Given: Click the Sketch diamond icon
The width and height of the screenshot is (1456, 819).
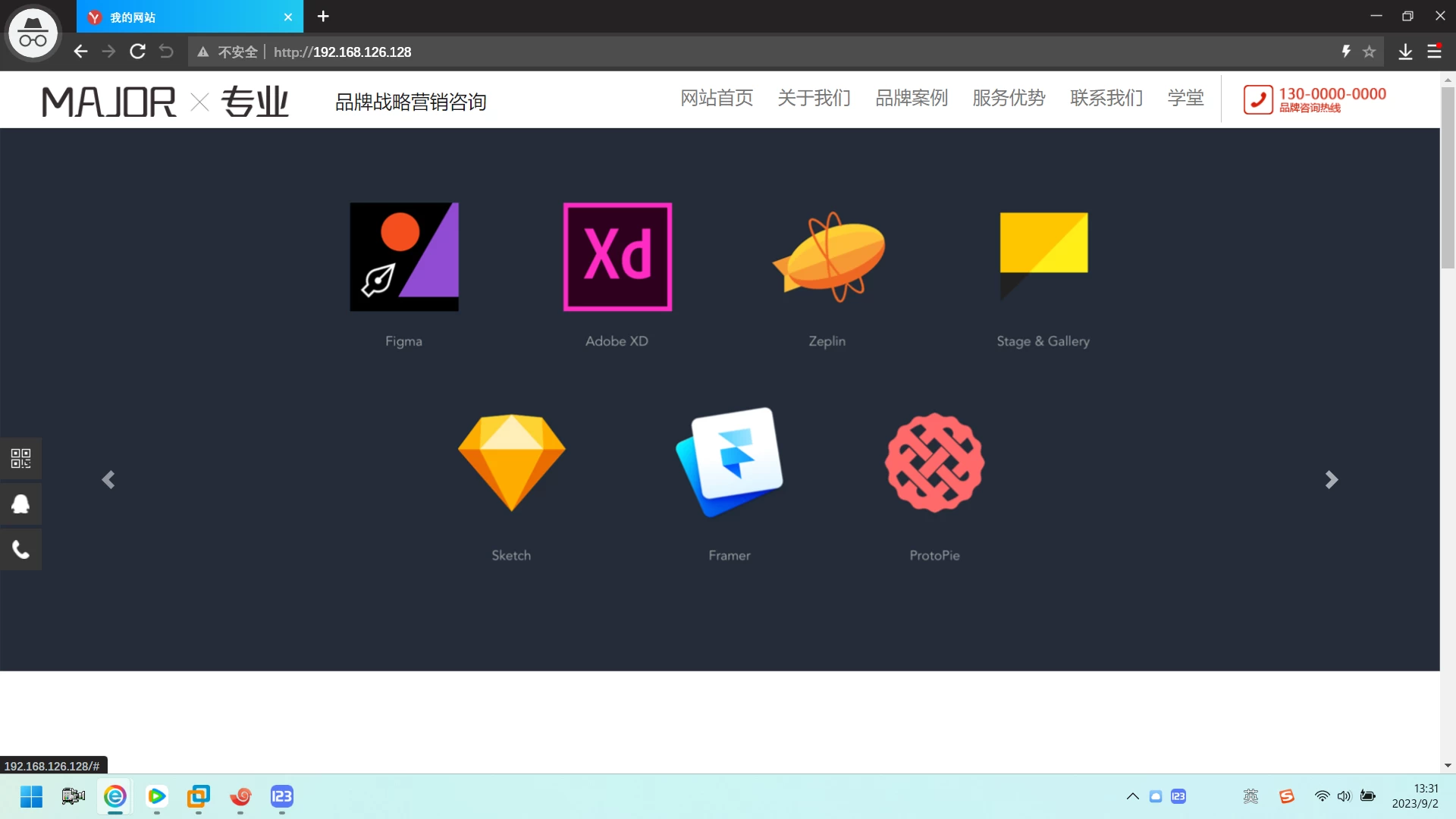Looking at the screenshot, I should tap(512, 463).
